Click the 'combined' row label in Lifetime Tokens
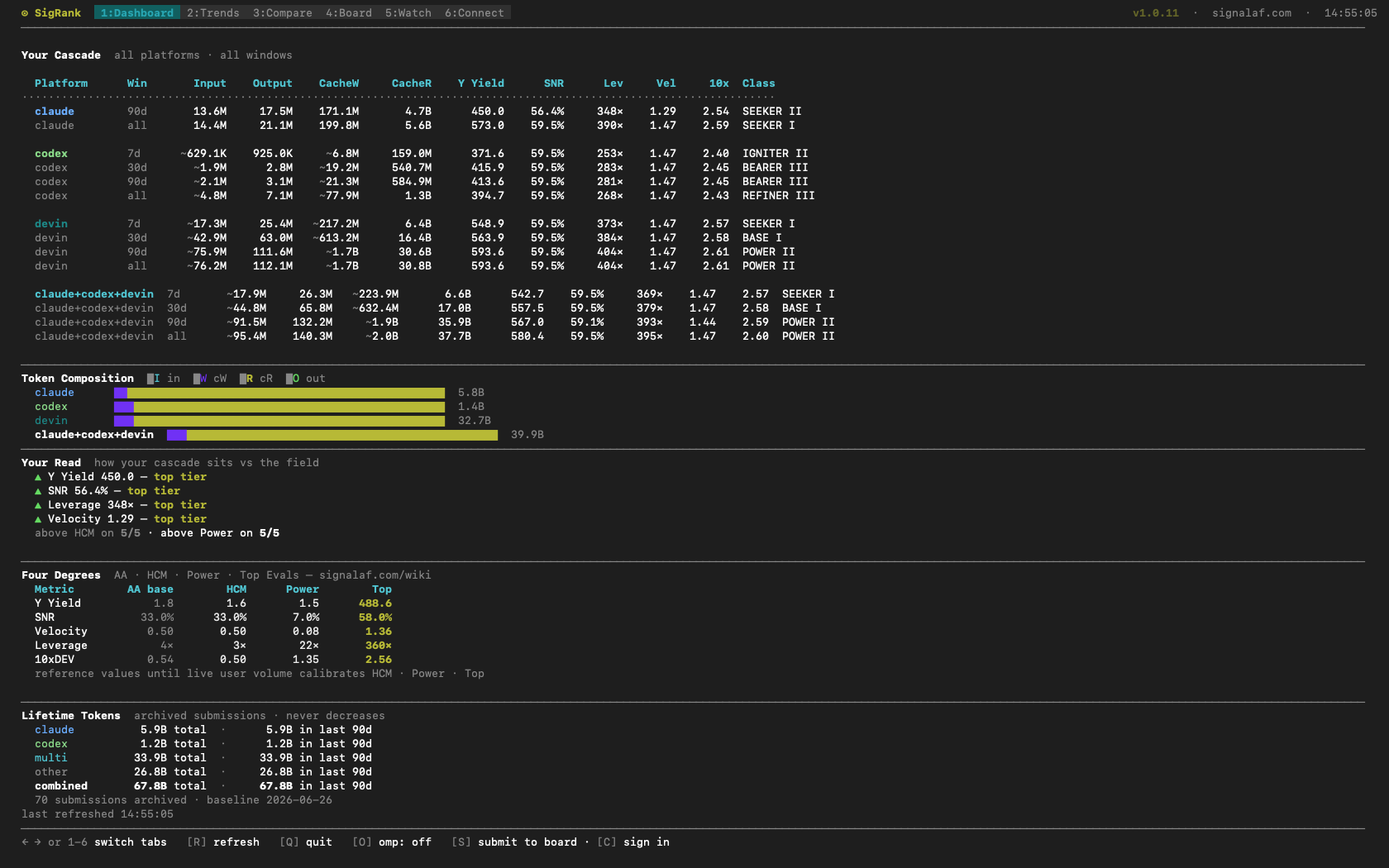Image resolution: width=1389 pixels, height=868 pixels. point(61,786)
